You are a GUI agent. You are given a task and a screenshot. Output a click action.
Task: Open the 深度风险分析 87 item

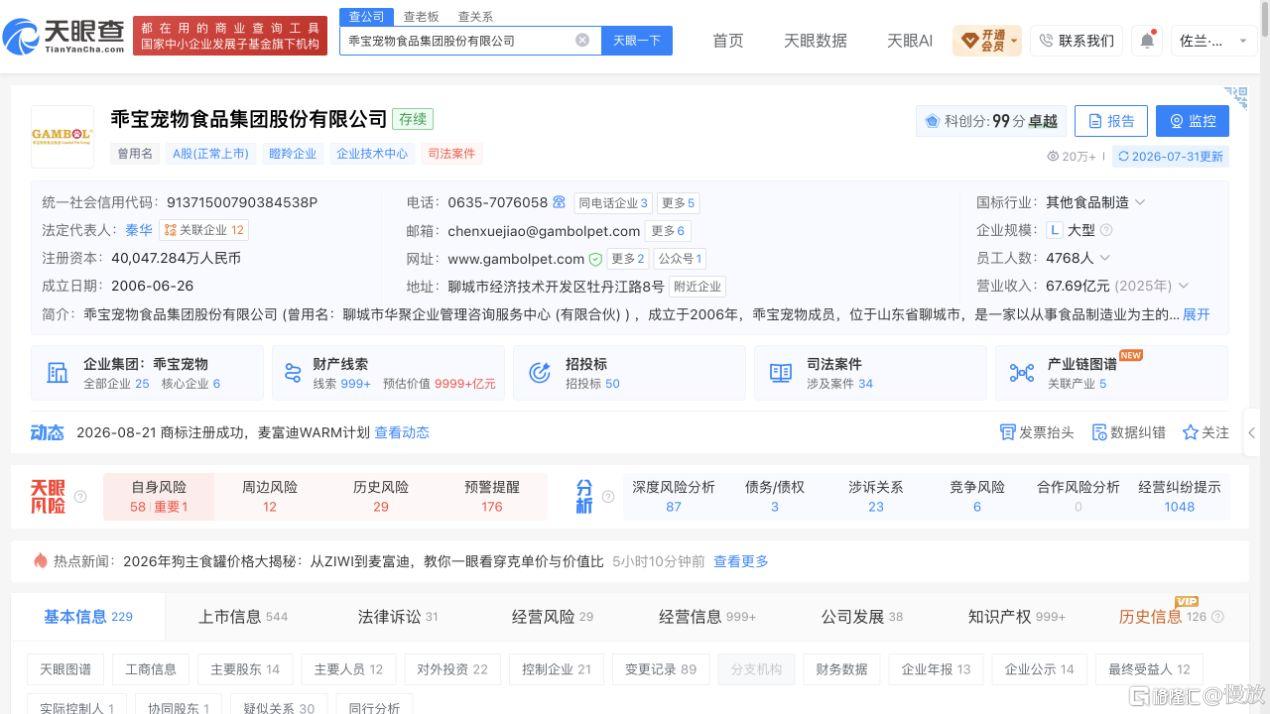tap(674, 496)
